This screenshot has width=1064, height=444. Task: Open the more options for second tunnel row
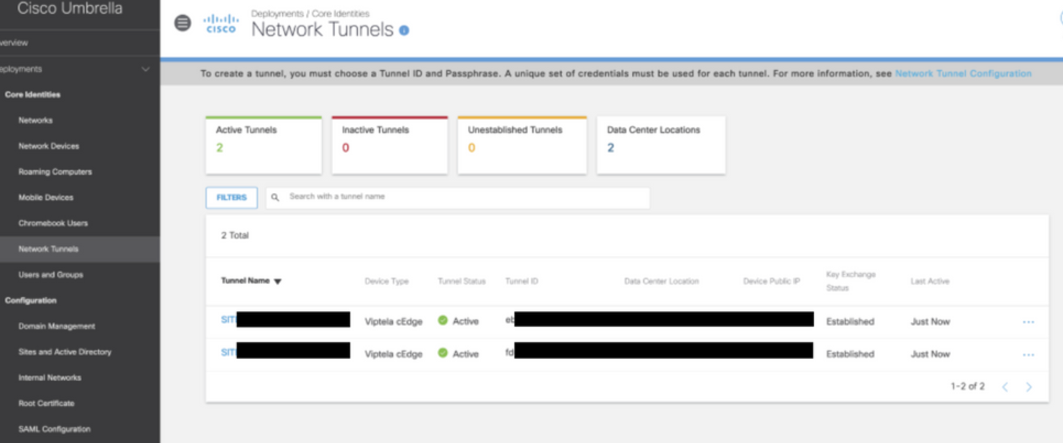click(x=1028, y=354)
